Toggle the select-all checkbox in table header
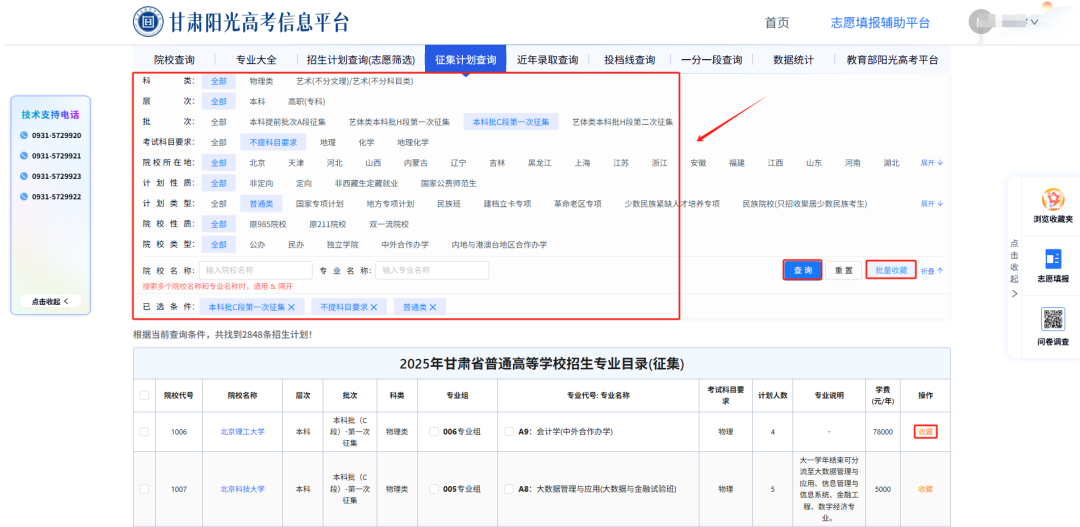 (x=144, y=395)
